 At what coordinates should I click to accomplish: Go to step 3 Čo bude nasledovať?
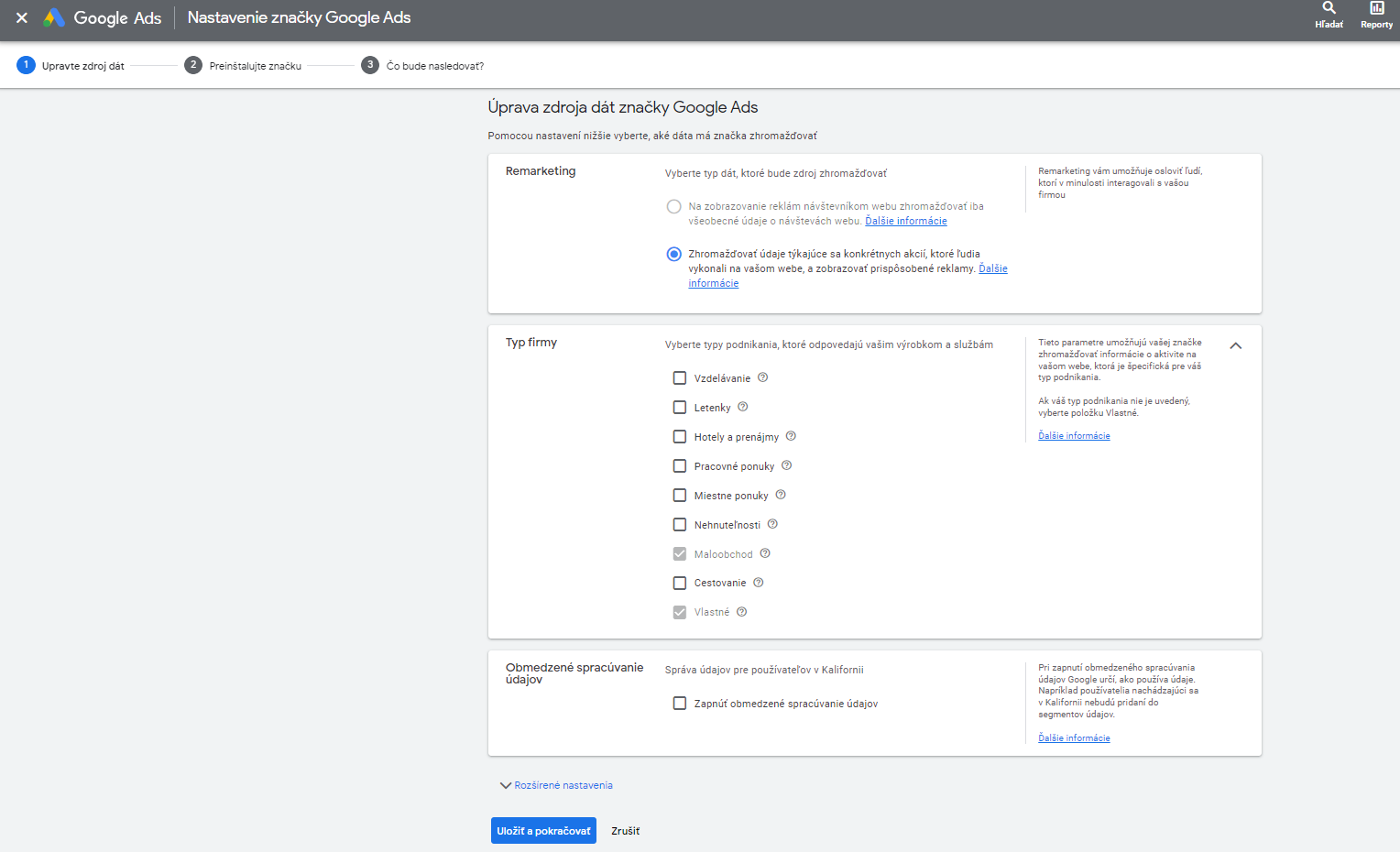click(x=422, y=65)
